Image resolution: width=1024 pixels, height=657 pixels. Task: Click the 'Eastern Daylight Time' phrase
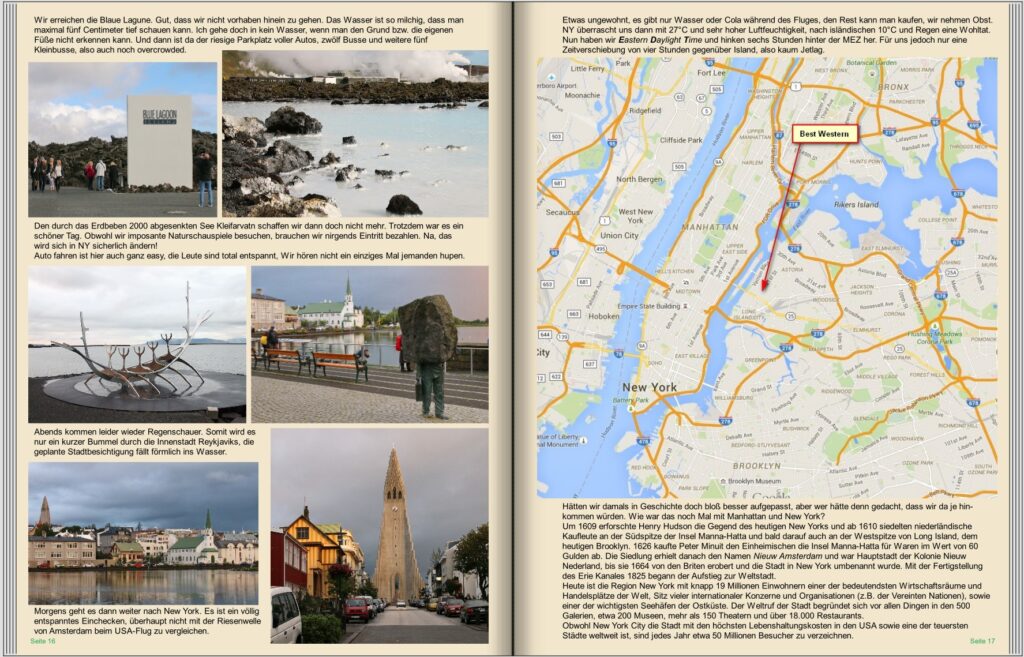coord(660,40)
